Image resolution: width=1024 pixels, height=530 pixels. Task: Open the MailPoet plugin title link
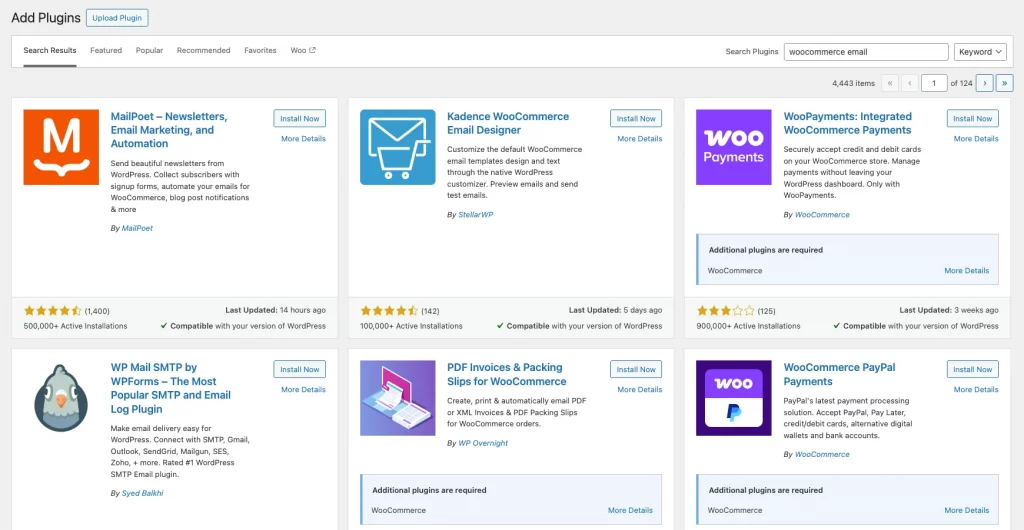pos(169,130)
